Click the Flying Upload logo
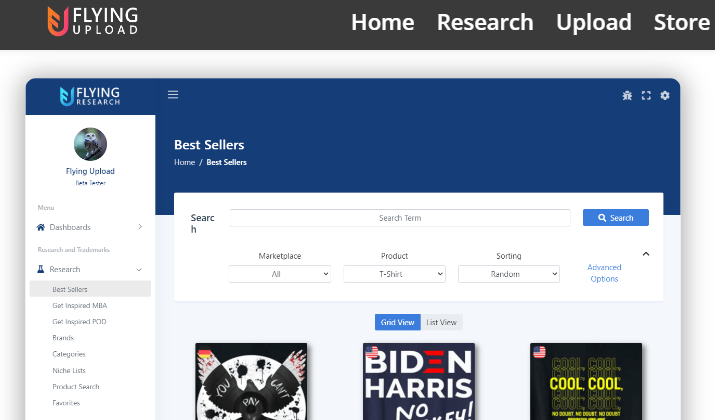This screenshot has height=420, width=715. click(x=93, y=21)
